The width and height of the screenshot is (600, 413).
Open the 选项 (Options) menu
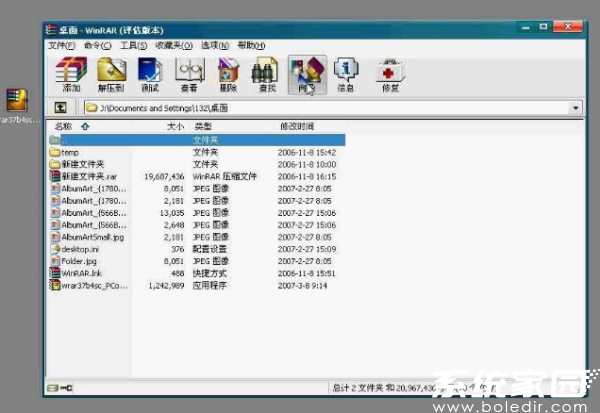point(214,46)
